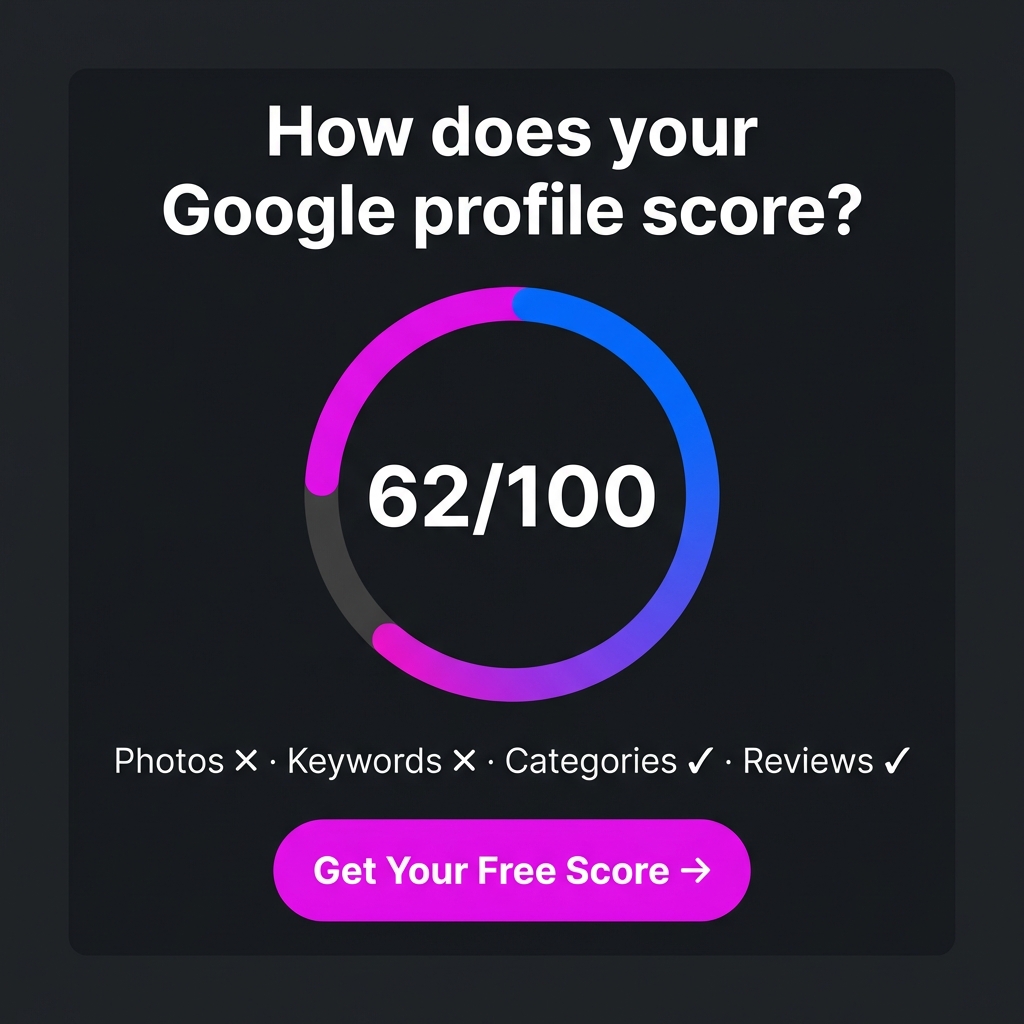This screenshot has height=1024, width=1024.
Task: Click the "How does your" headline line
Action: point(512,133)
